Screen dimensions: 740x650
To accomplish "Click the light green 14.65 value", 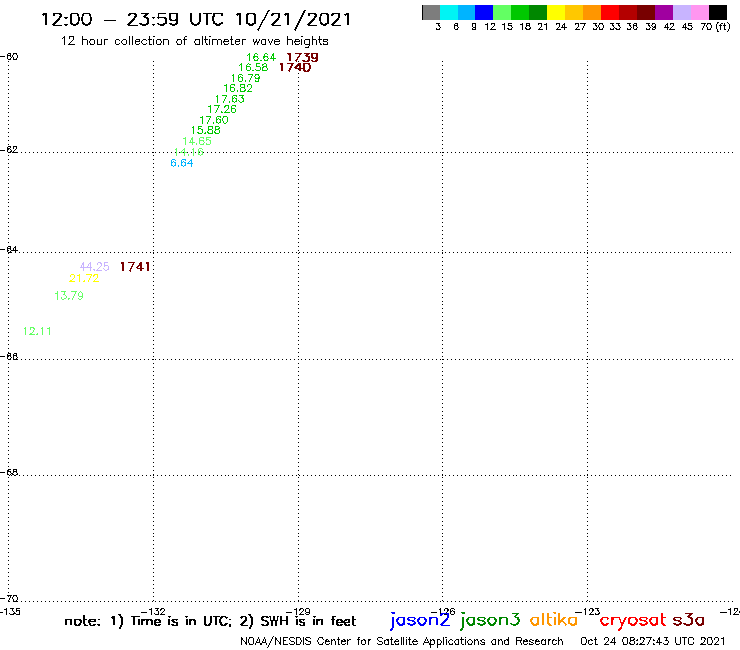I will pyautogui.click(x=197, y=141).
